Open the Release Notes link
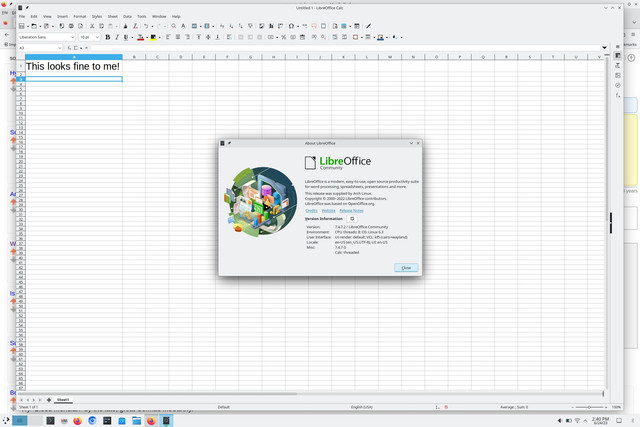Screen dimensions: 640x427 (351, 211)
